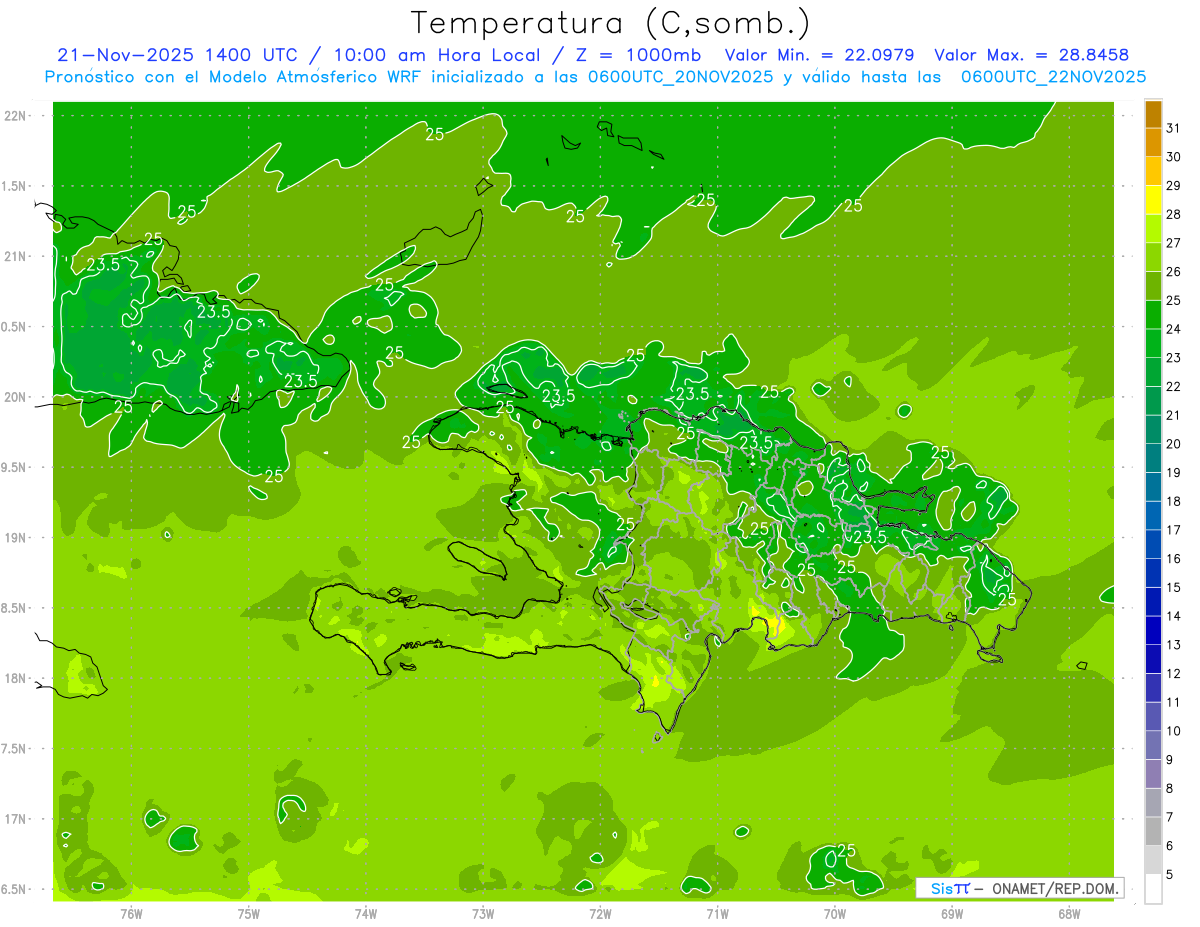This screenshot has width=1200, height=927.
Task: Click the 75W longitude axis label
Action: [248, 914]
